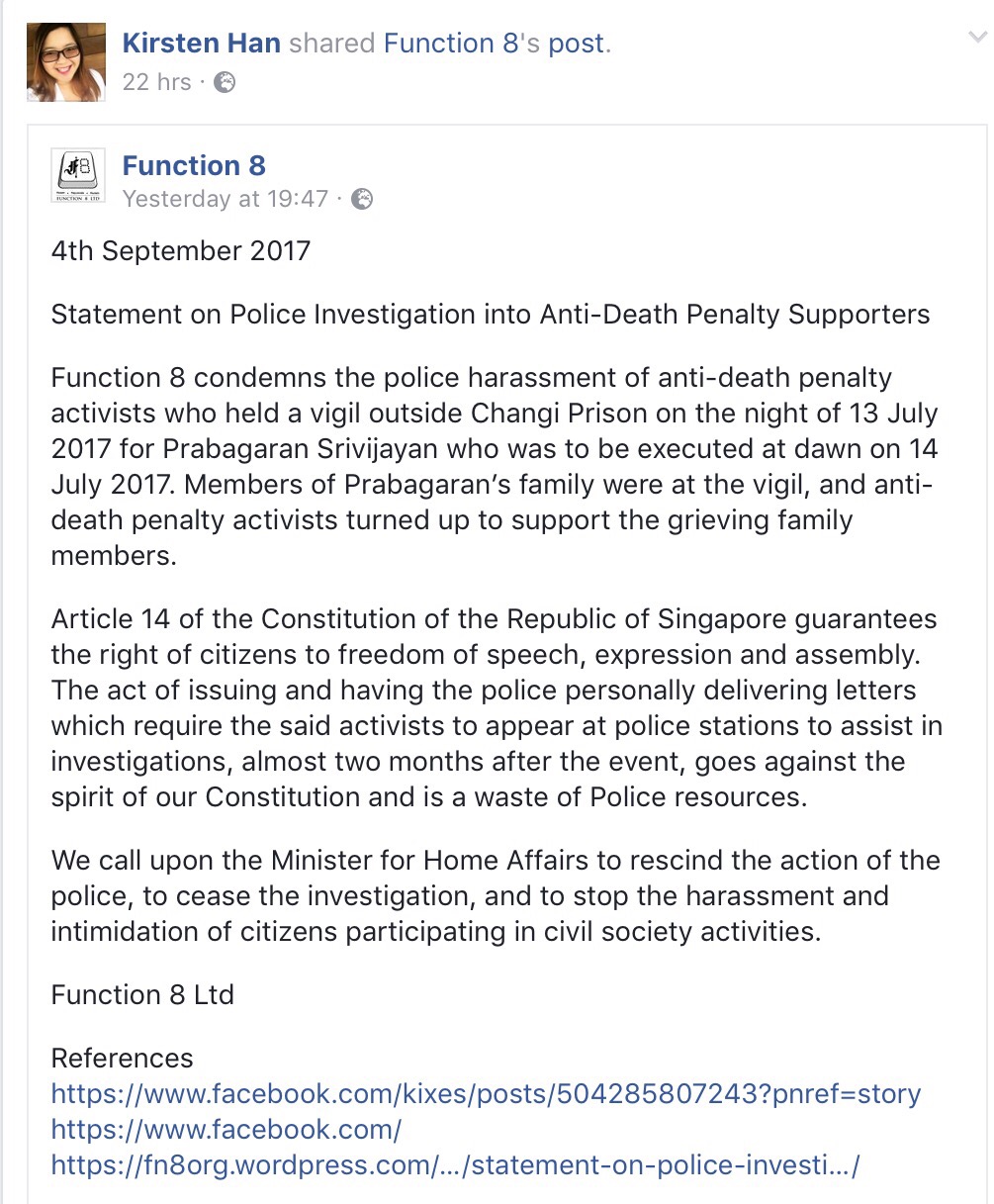Click the Kirsten Han name link
The image size is (994, 1204).
[x=201, y=44]
